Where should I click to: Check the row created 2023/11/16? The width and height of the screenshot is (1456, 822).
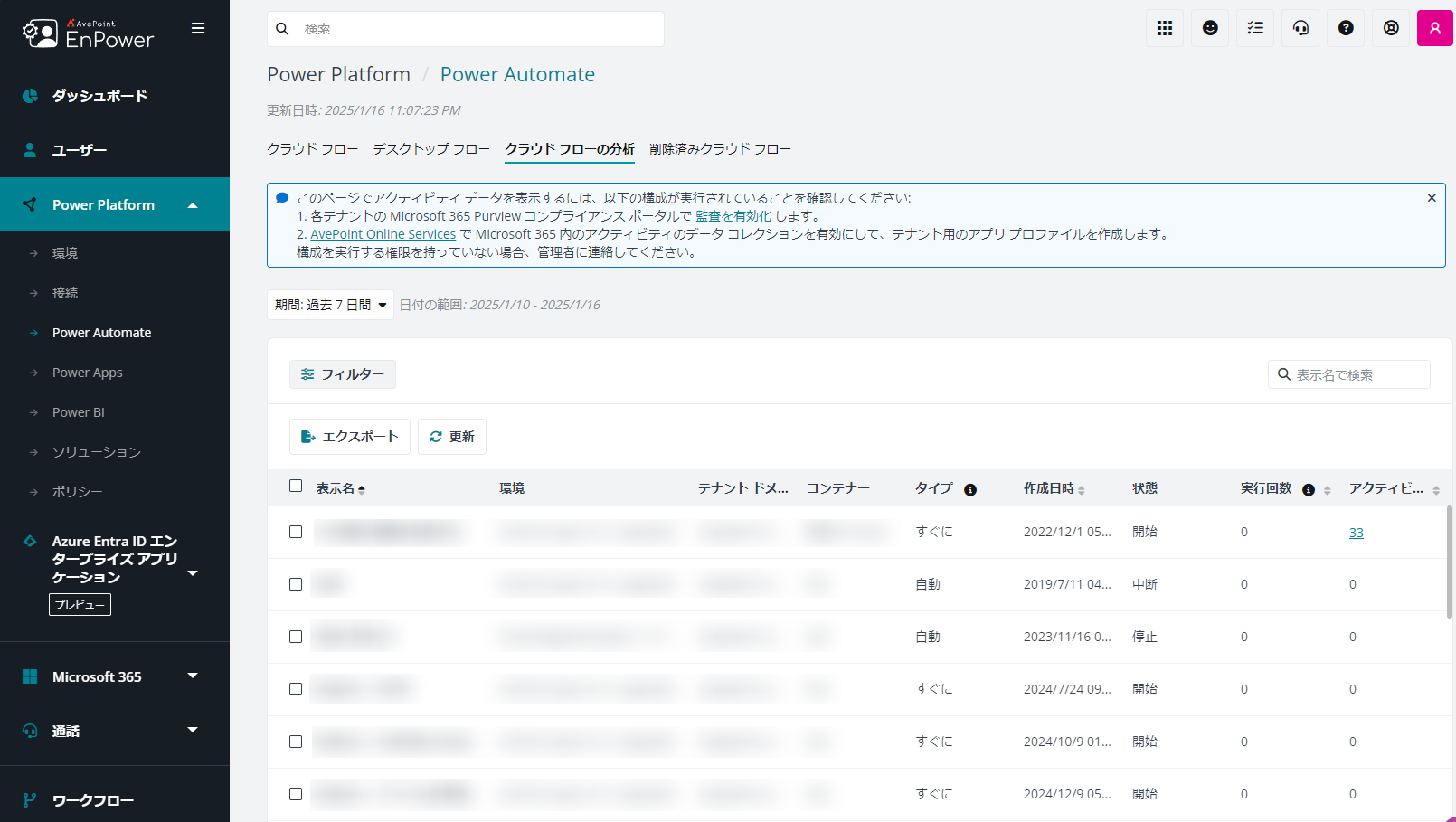(x=296, y=637)
